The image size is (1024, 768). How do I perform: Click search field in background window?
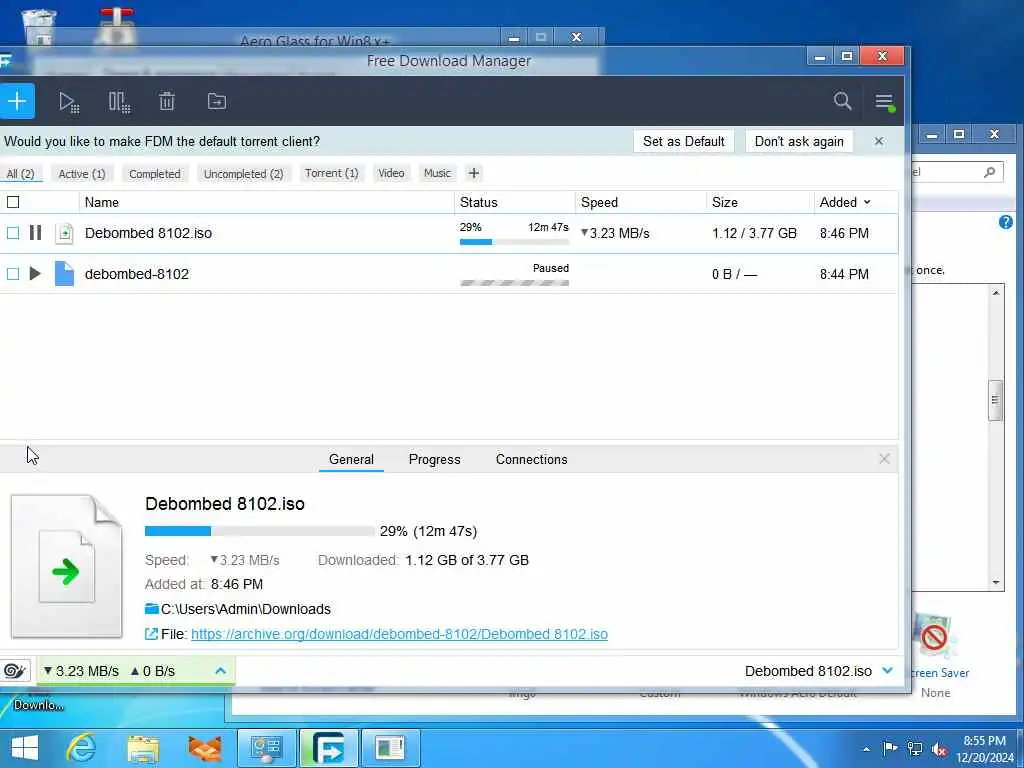click(x=957, y=172)
